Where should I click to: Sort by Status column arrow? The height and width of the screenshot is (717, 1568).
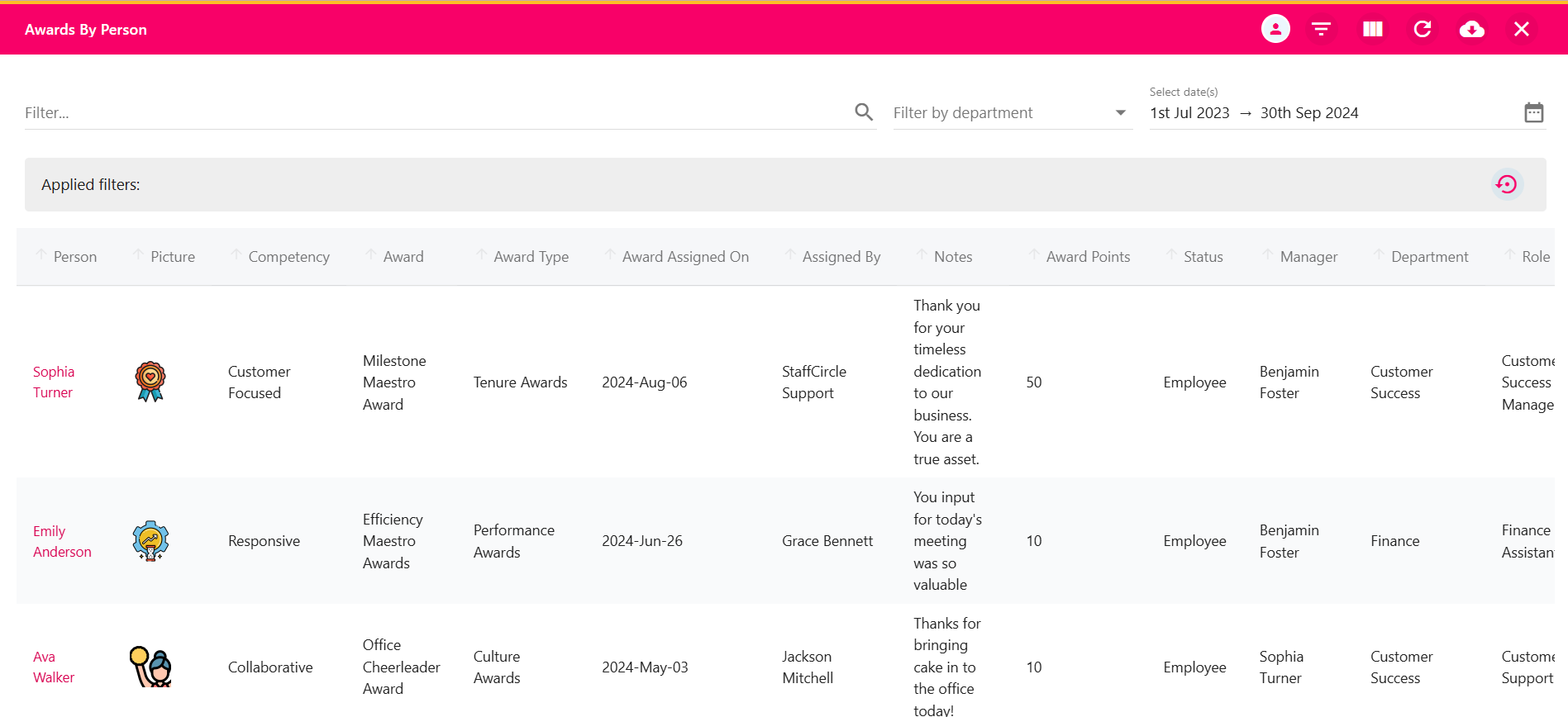point(1170,255)
